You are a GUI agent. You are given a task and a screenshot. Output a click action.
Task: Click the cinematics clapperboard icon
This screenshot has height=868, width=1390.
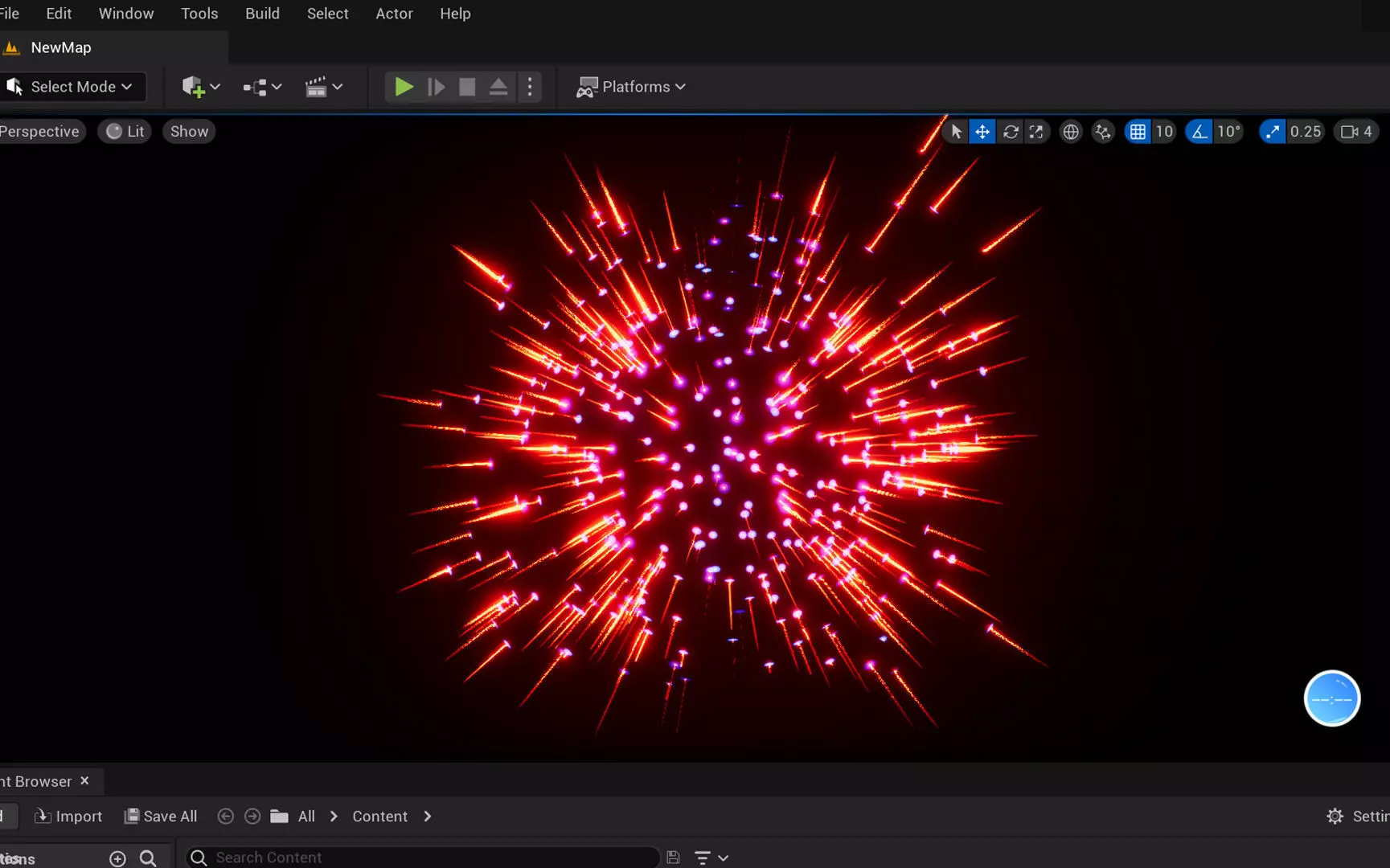(316, 87)
